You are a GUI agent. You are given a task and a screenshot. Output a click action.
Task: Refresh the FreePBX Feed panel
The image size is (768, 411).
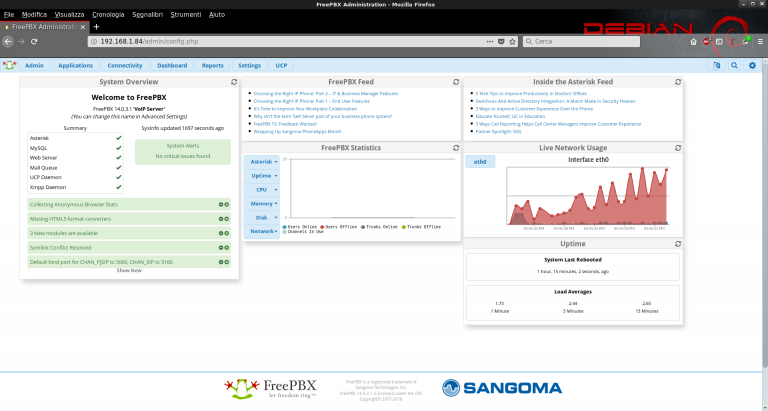point(456,82)
